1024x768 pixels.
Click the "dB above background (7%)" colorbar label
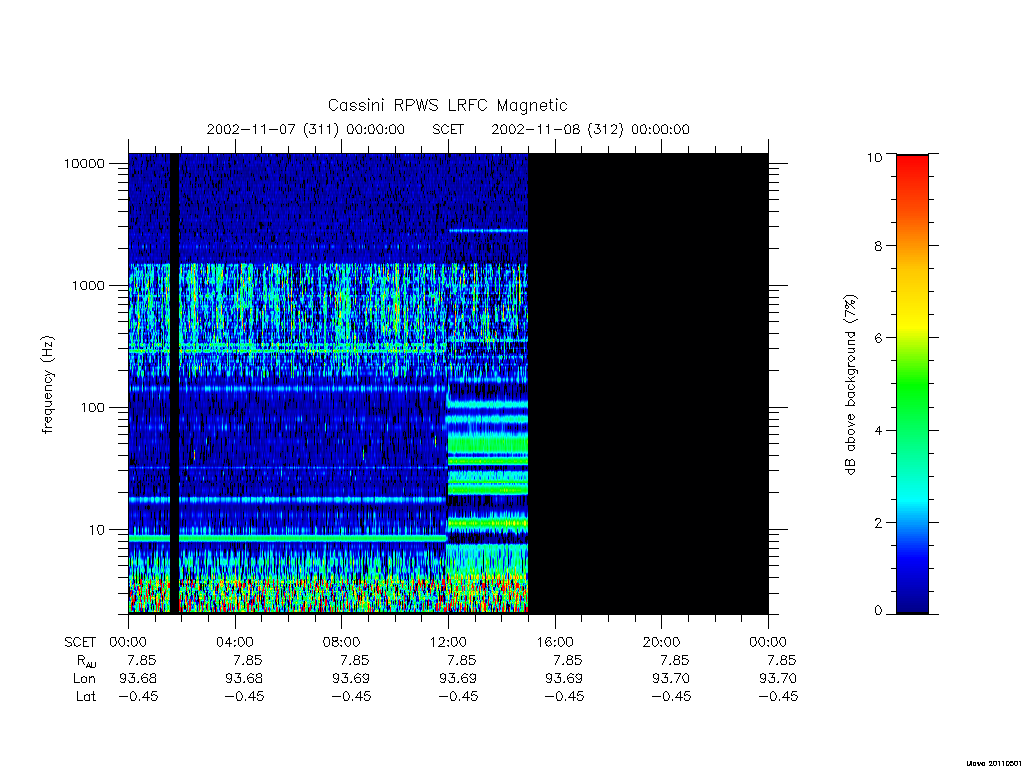click(850, 385)
